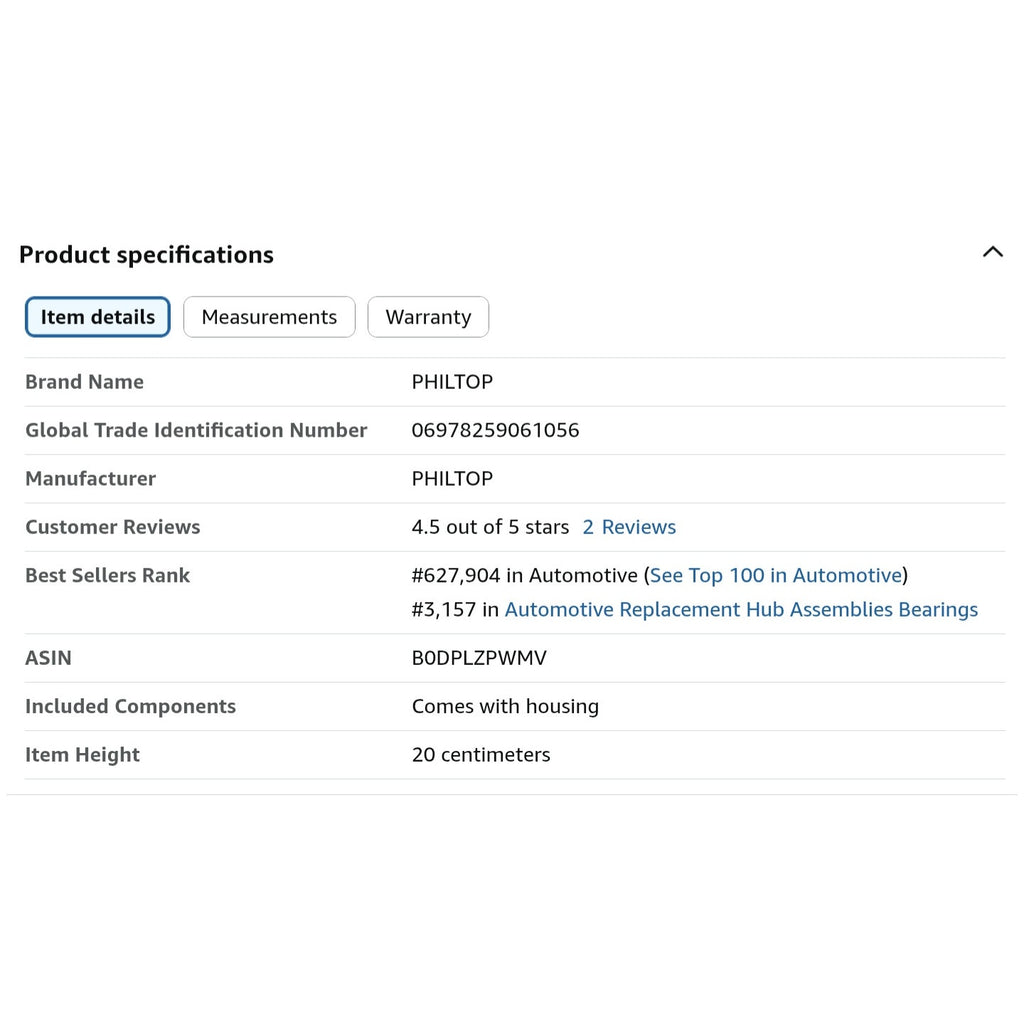Click the Product specifications heading

146,255
